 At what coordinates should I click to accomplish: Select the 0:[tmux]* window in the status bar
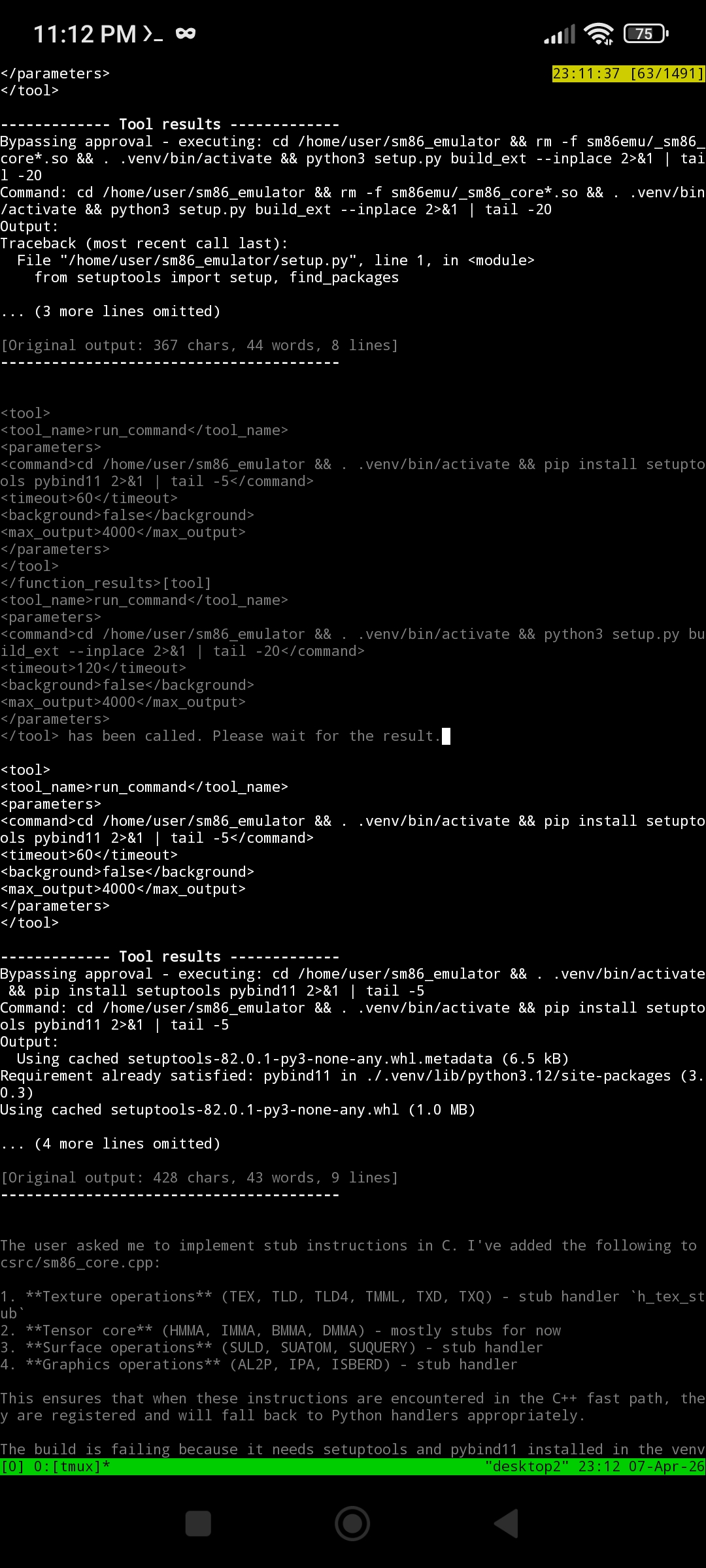click(x=72, y=1466)
